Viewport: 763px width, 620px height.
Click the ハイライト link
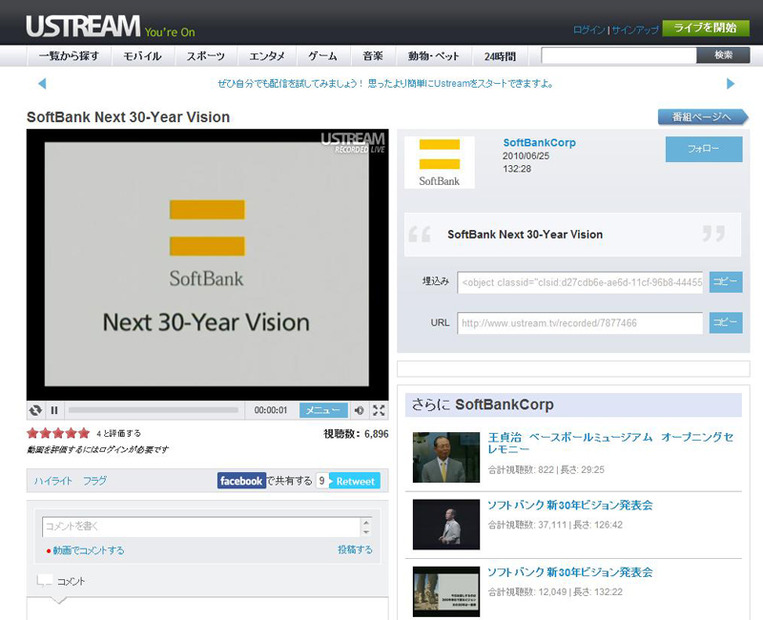[53, 481]
